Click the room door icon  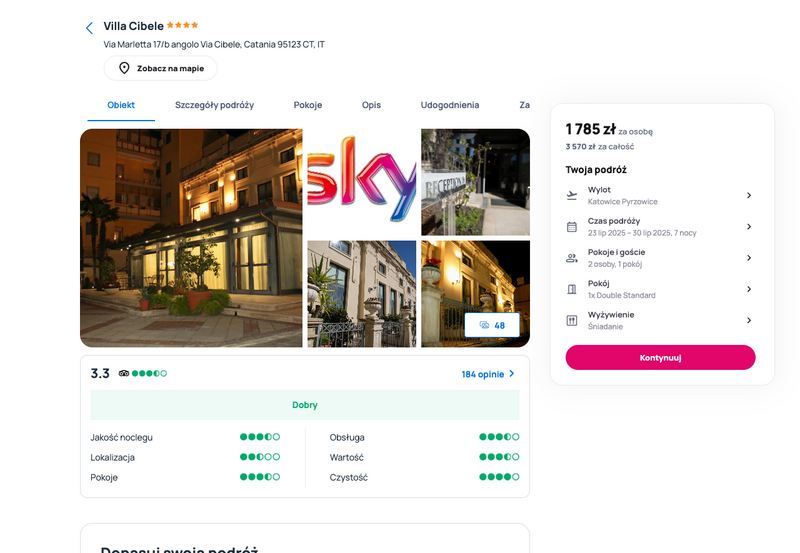pyautogui.click(x=572, y=289)
